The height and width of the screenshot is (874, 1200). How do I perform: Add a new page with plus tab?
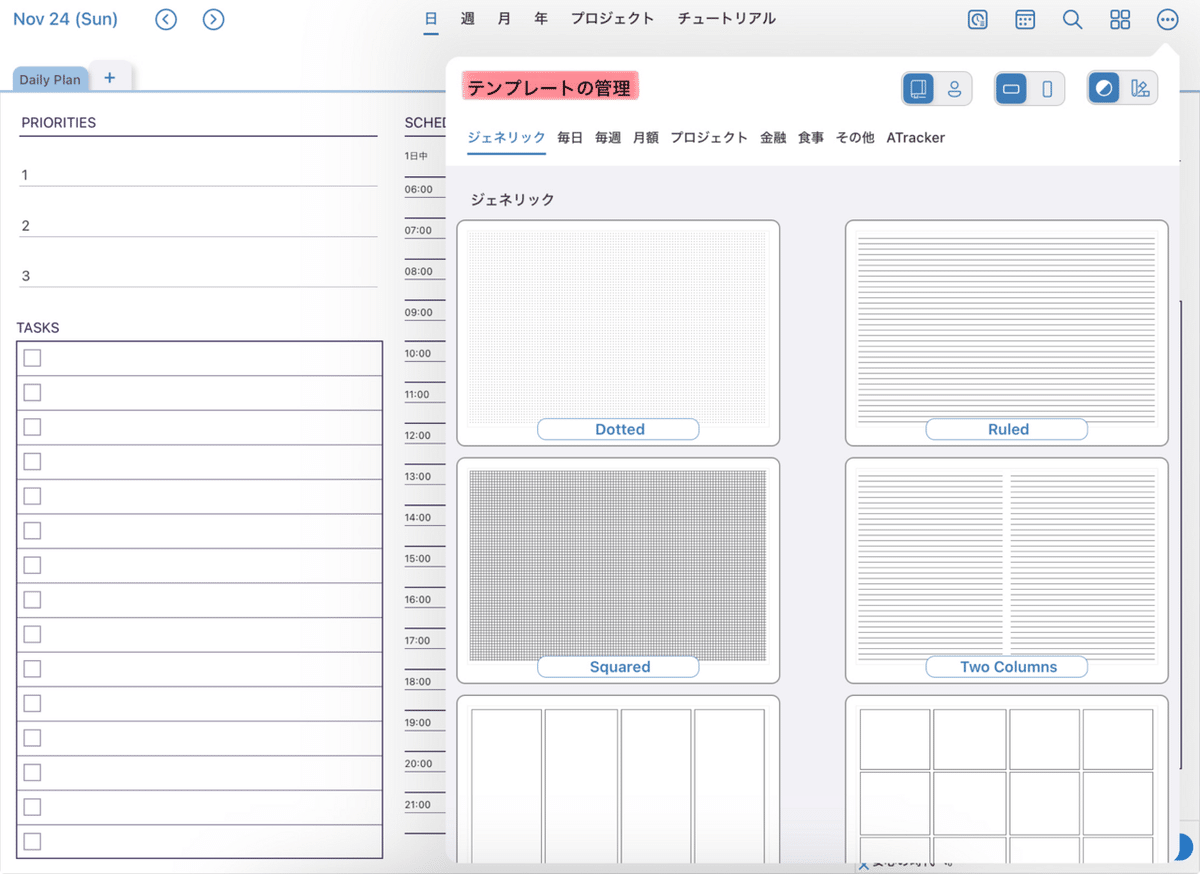(x=110, y=77)
